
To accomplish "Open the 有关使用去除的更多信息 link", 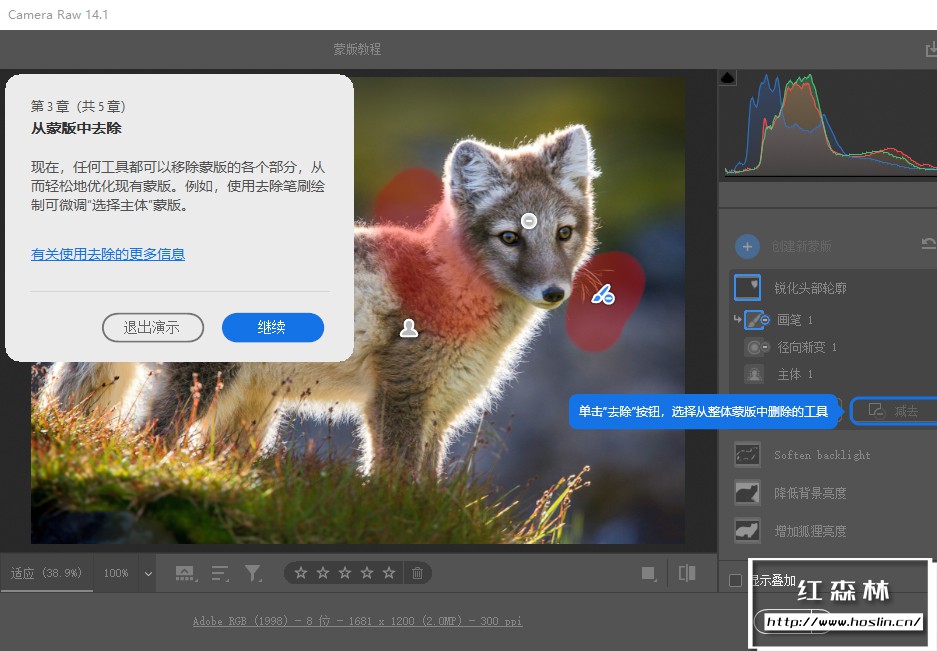I will pyautogui.click(x=108, y=254).
